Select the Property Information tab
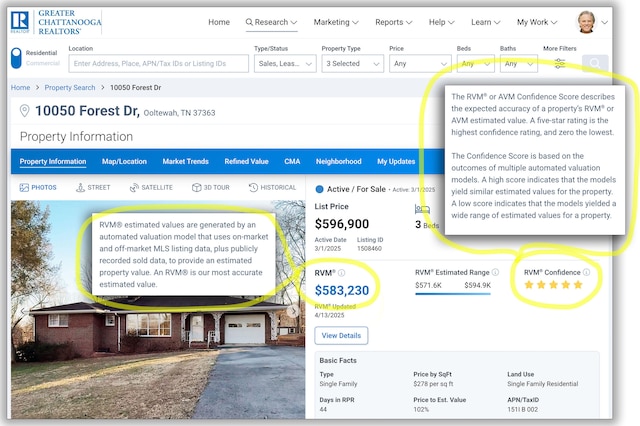Screen dimensions: 640x426 coord(53,162)
